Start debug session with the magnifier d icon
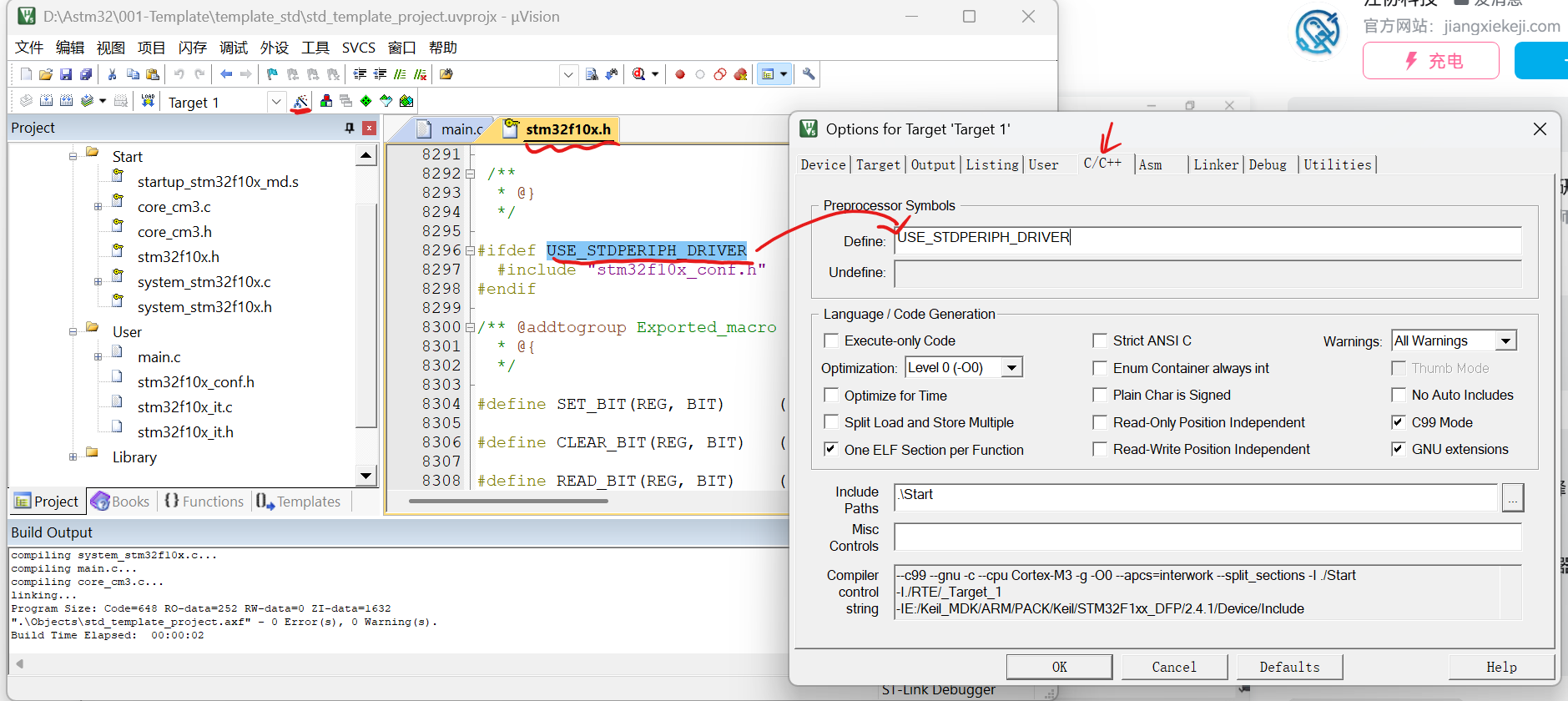Viewport: 1568px width, 701px height. coord(639,74)
